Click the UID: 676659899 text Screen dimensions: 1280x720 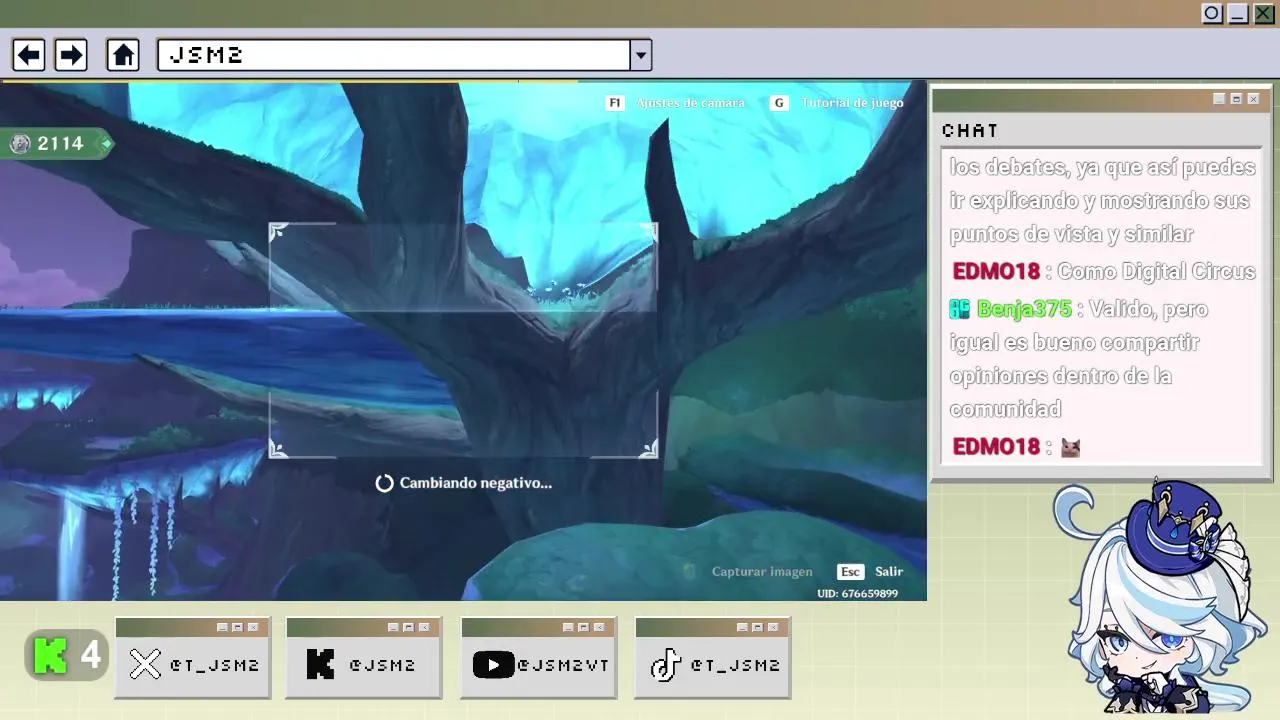coord(857,594)
